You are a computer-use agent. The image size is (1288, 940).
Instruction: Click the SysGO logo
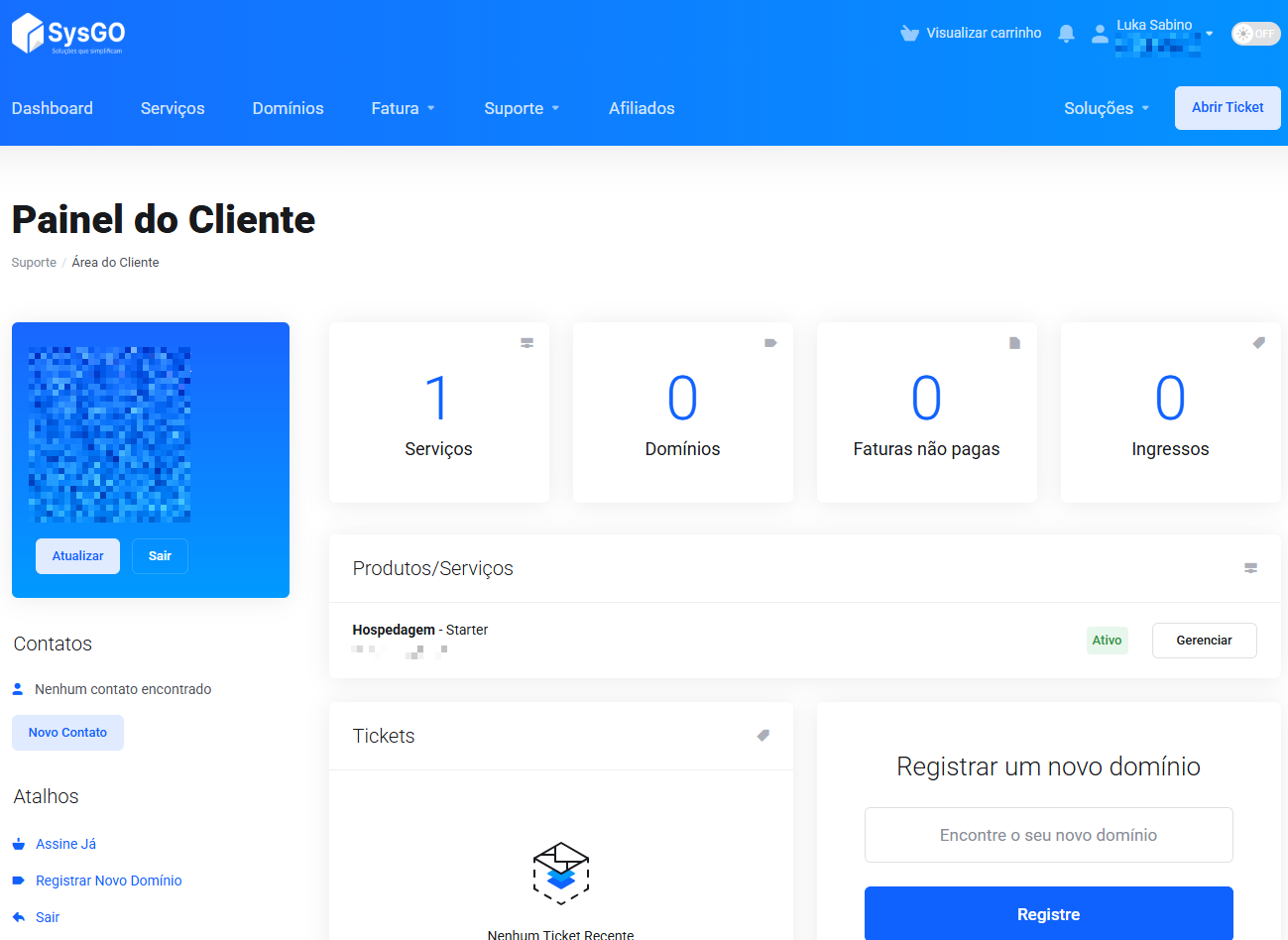(68, 34)
